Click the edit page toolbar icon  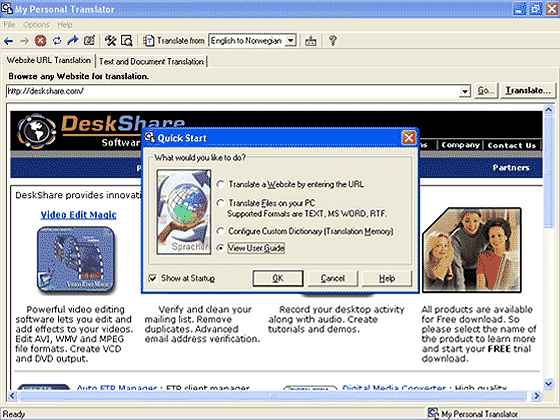tap(89, 40)
